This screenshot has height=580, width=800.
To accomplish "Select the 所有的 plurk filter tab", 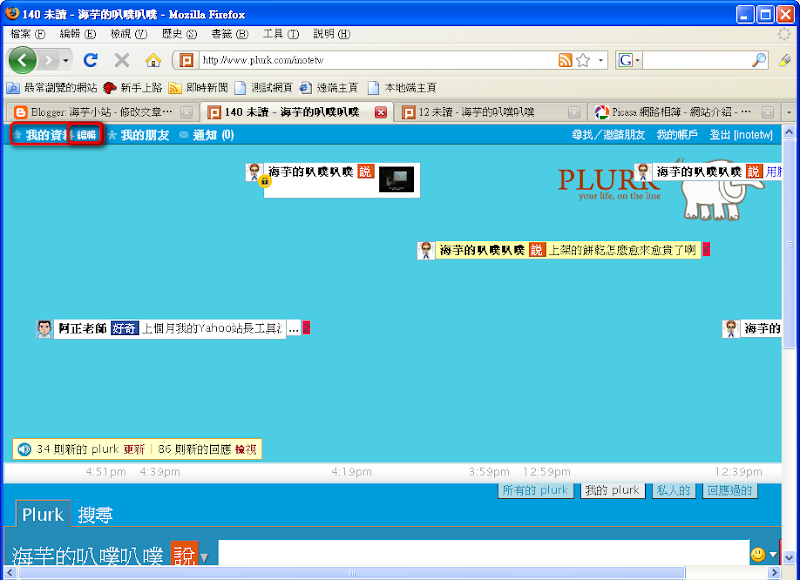I will click(535, 490).
